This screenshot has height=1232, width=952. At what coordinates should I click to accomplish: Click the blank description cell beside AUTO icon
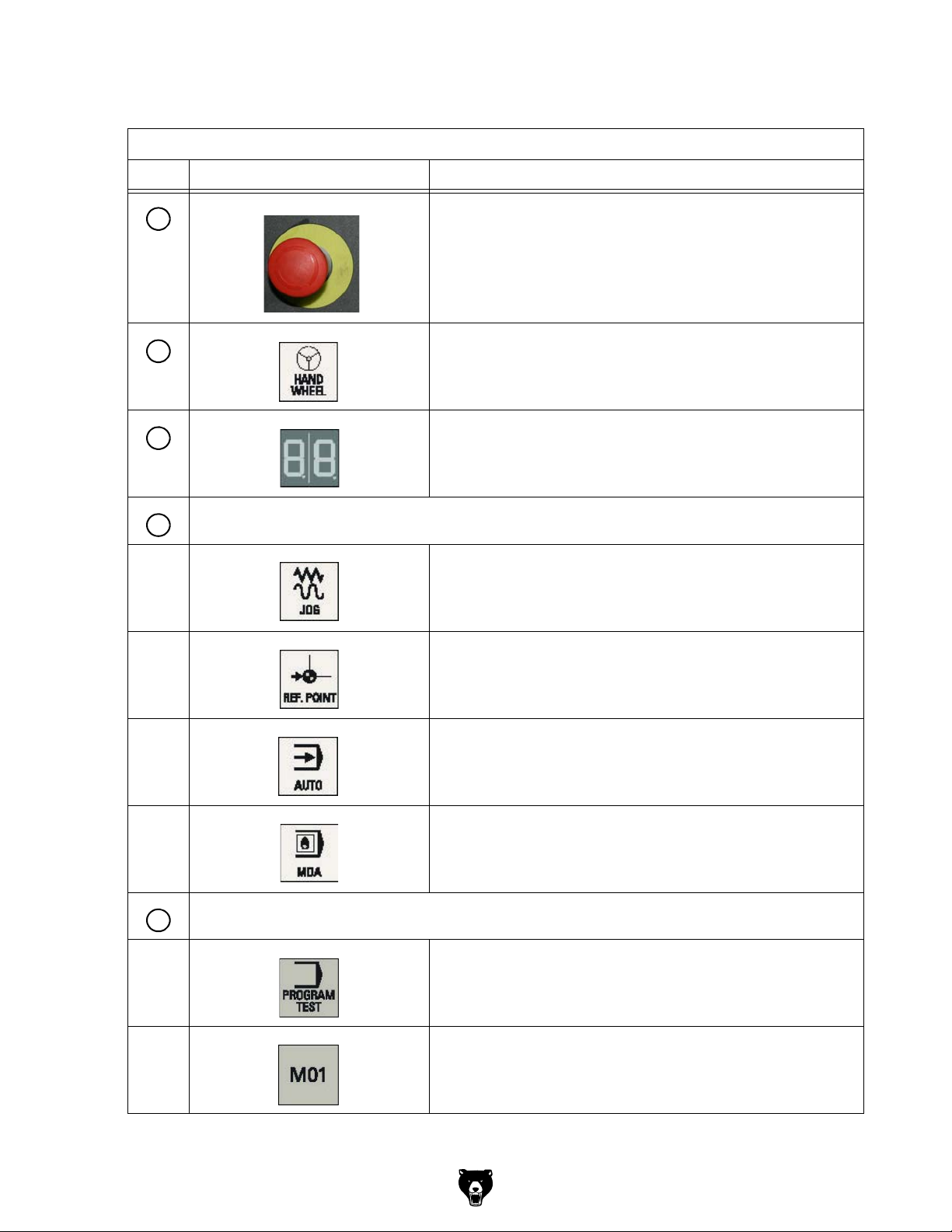point(647,763)
